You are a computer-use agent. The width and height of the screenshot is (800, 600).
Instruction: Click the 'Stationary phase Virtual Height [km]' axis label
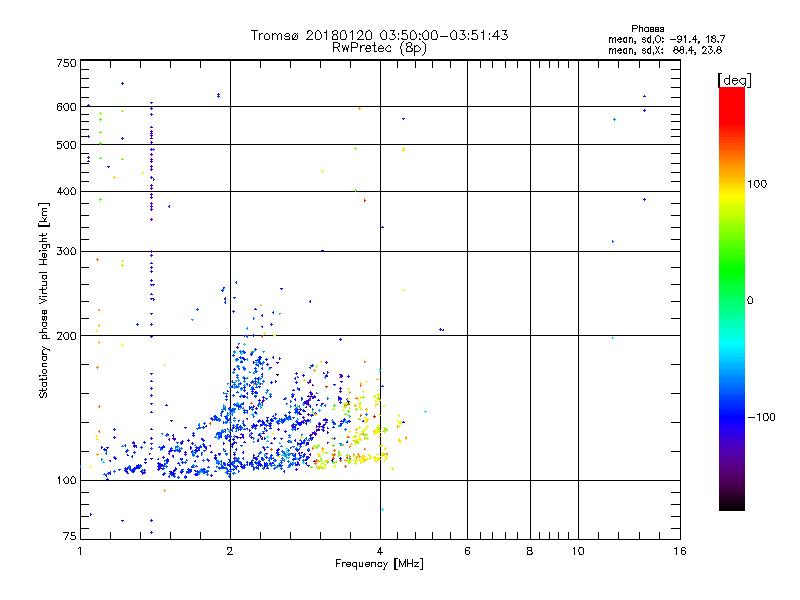[x=44, y=301]
